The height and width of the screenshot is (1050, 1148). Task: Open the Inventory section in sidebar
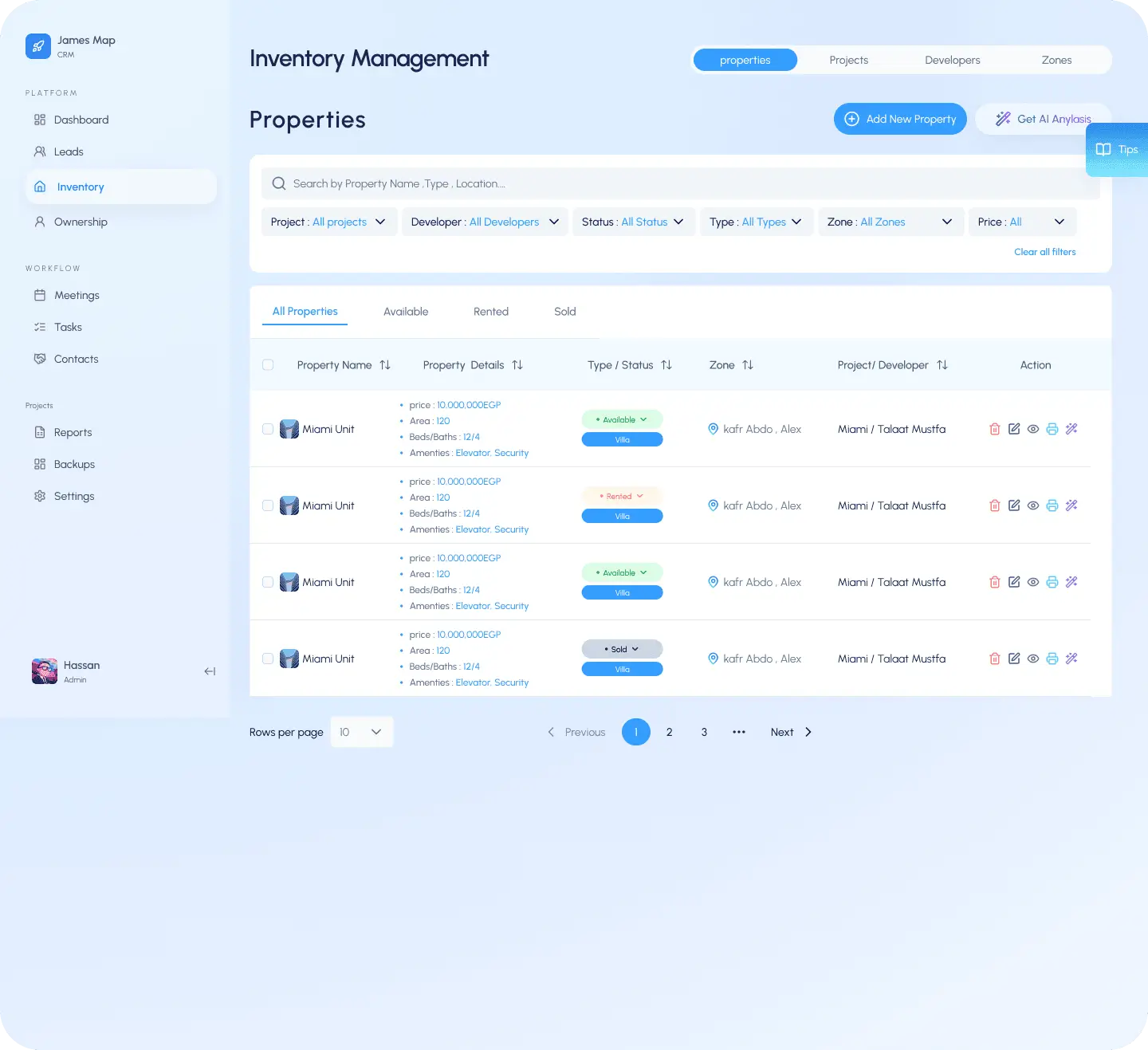coord(80,186)
